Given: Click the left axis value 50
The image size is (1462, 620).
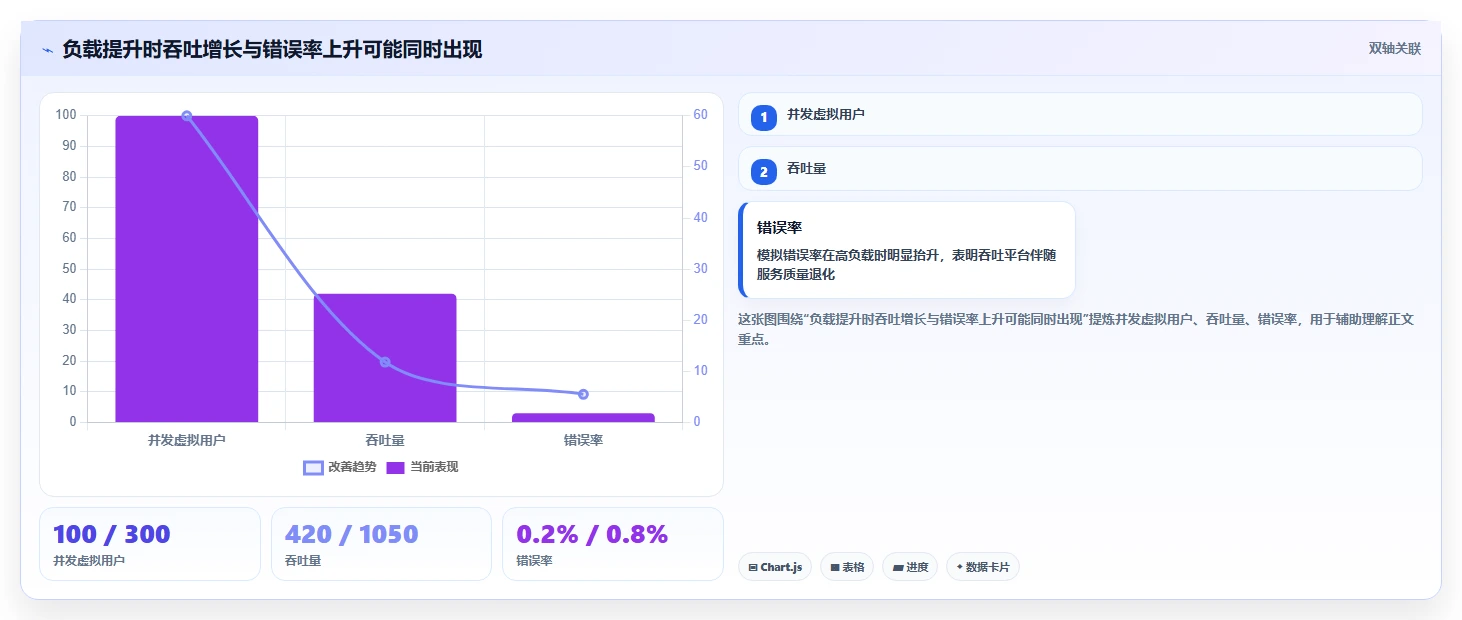Looking at the screenshot, I should 69,269.
